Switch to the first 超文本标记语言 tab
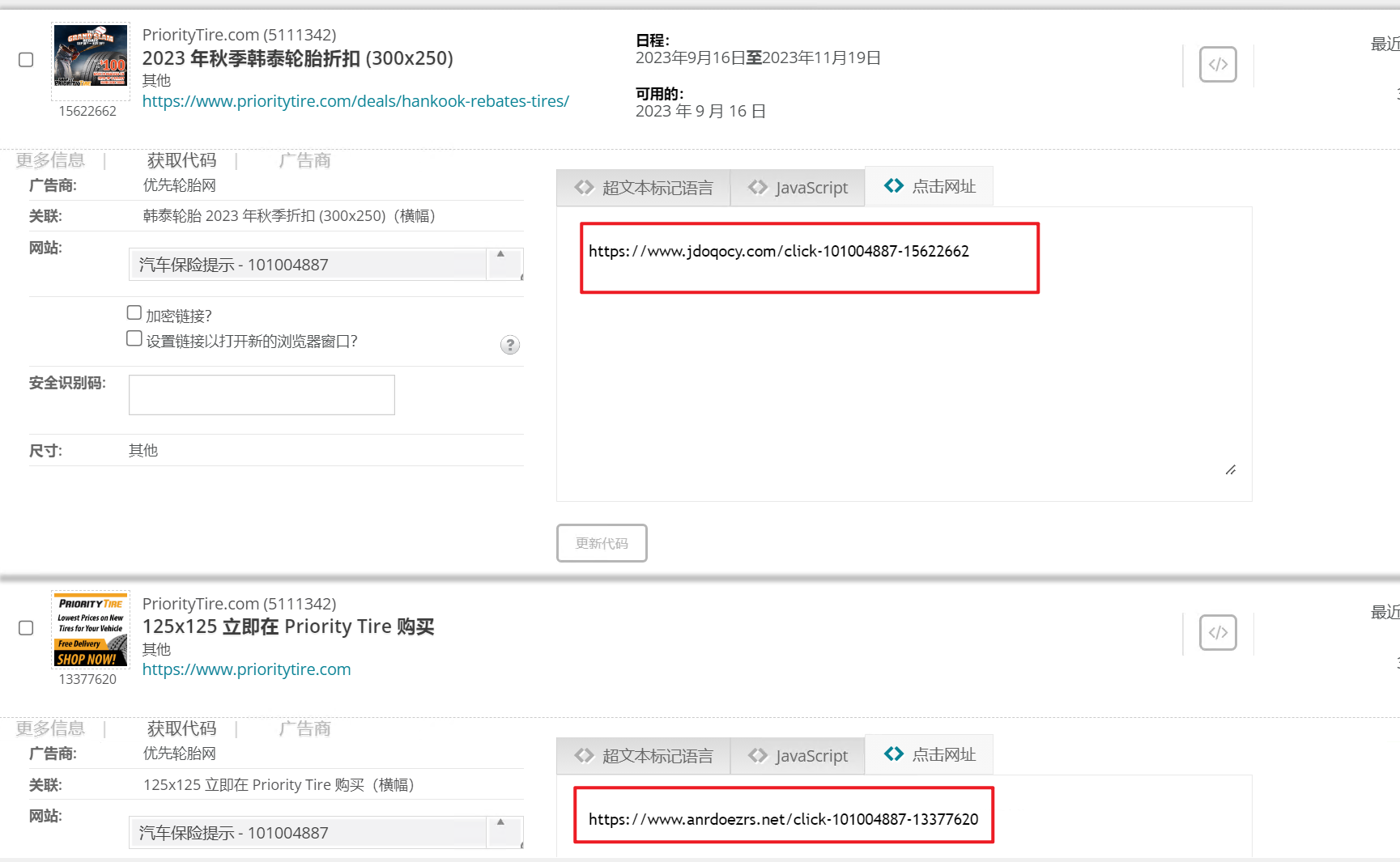The width and height of the screenshot is (1400, 862). [x=644, y=188]
